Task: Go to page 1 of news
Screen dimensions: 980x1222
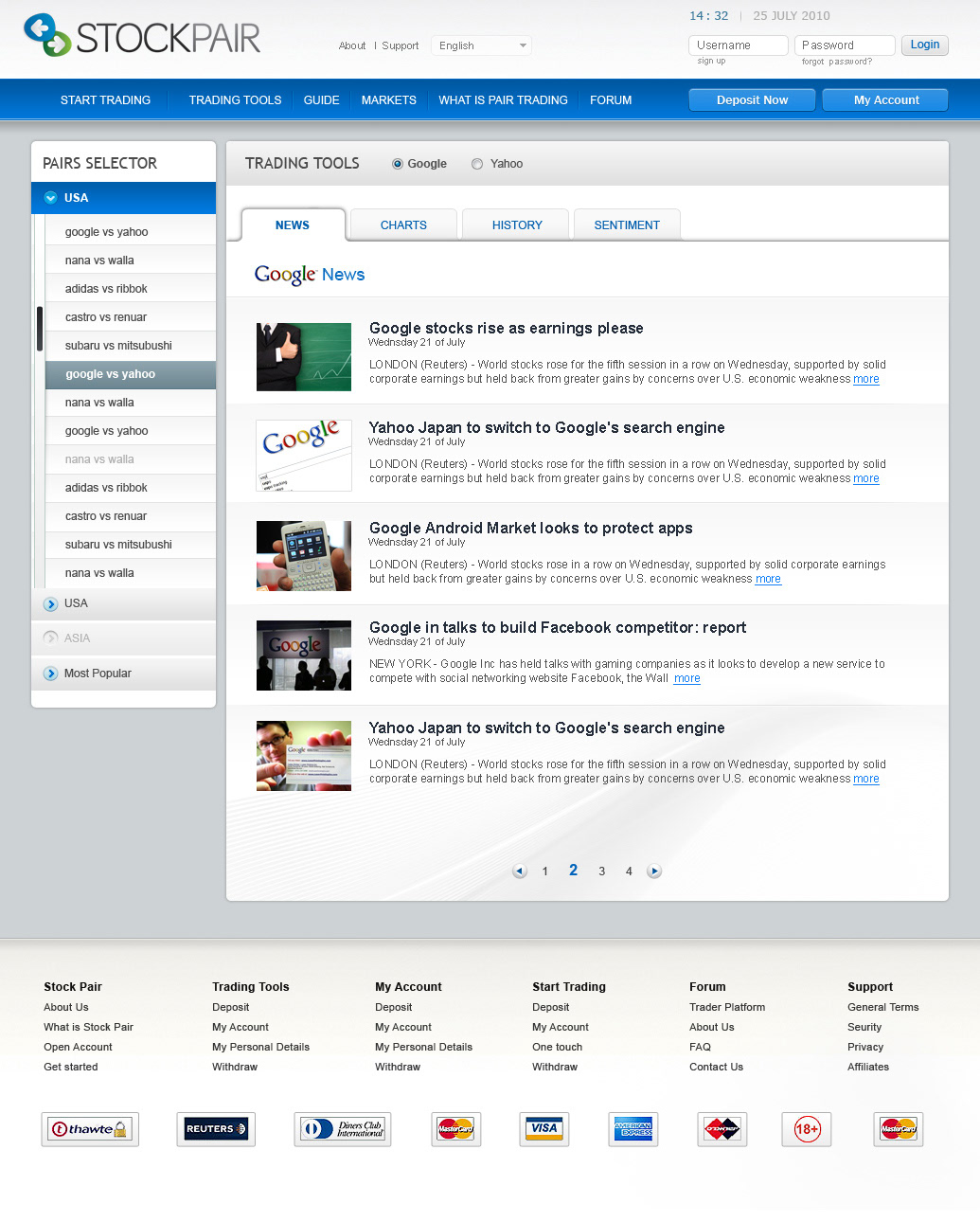Action: (x=545, y=872)
